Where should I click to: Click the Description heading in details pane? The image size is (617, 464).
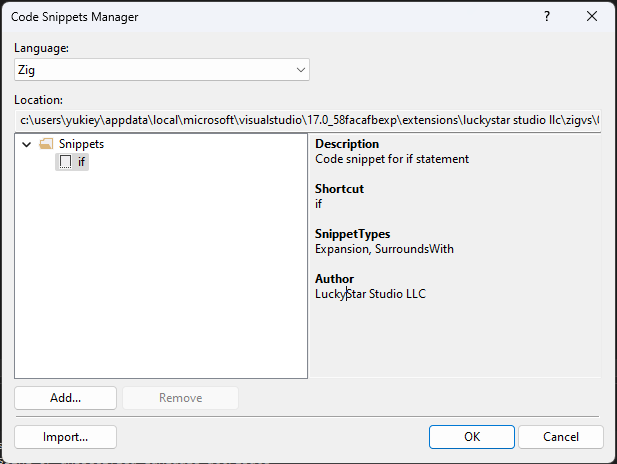347,144
